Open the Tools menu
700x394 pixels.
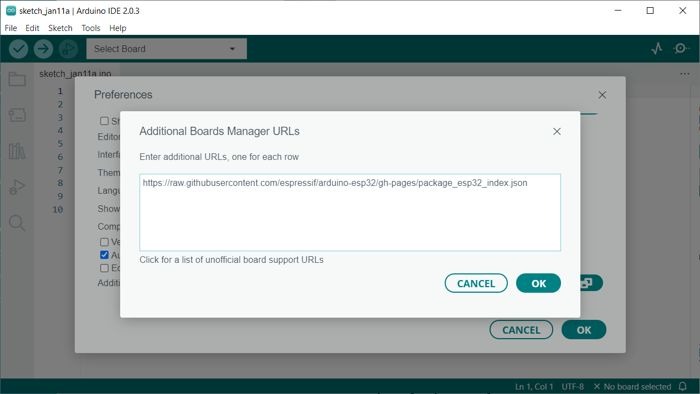(x=91, y=28)
